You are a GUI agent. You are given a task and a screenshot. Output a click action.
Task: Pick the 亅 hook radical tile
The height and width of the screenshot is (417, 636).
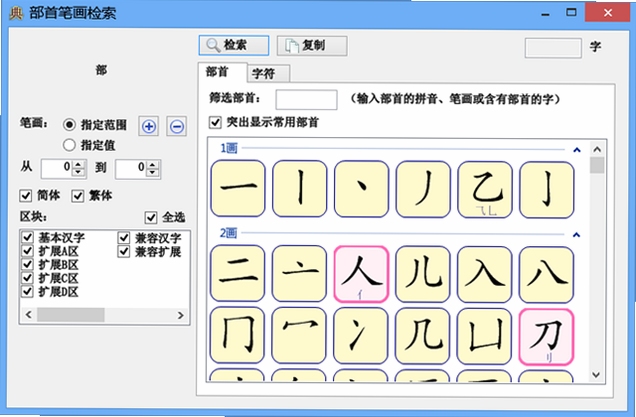[x=547, y=189]
